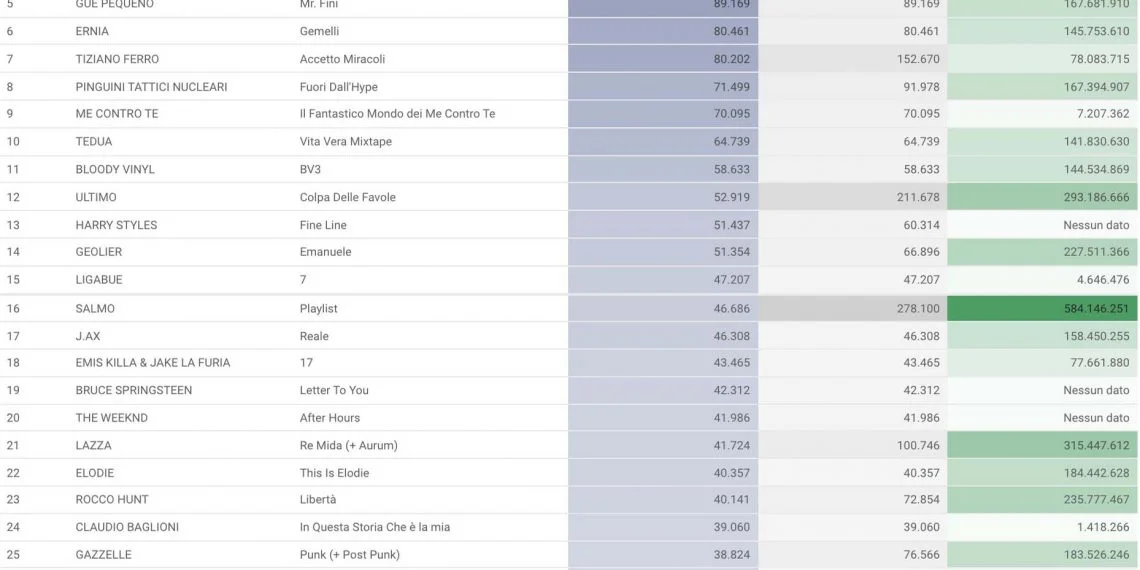Select the CLAUDIO BAGLIONI artist cell

(x=127, y=527)
